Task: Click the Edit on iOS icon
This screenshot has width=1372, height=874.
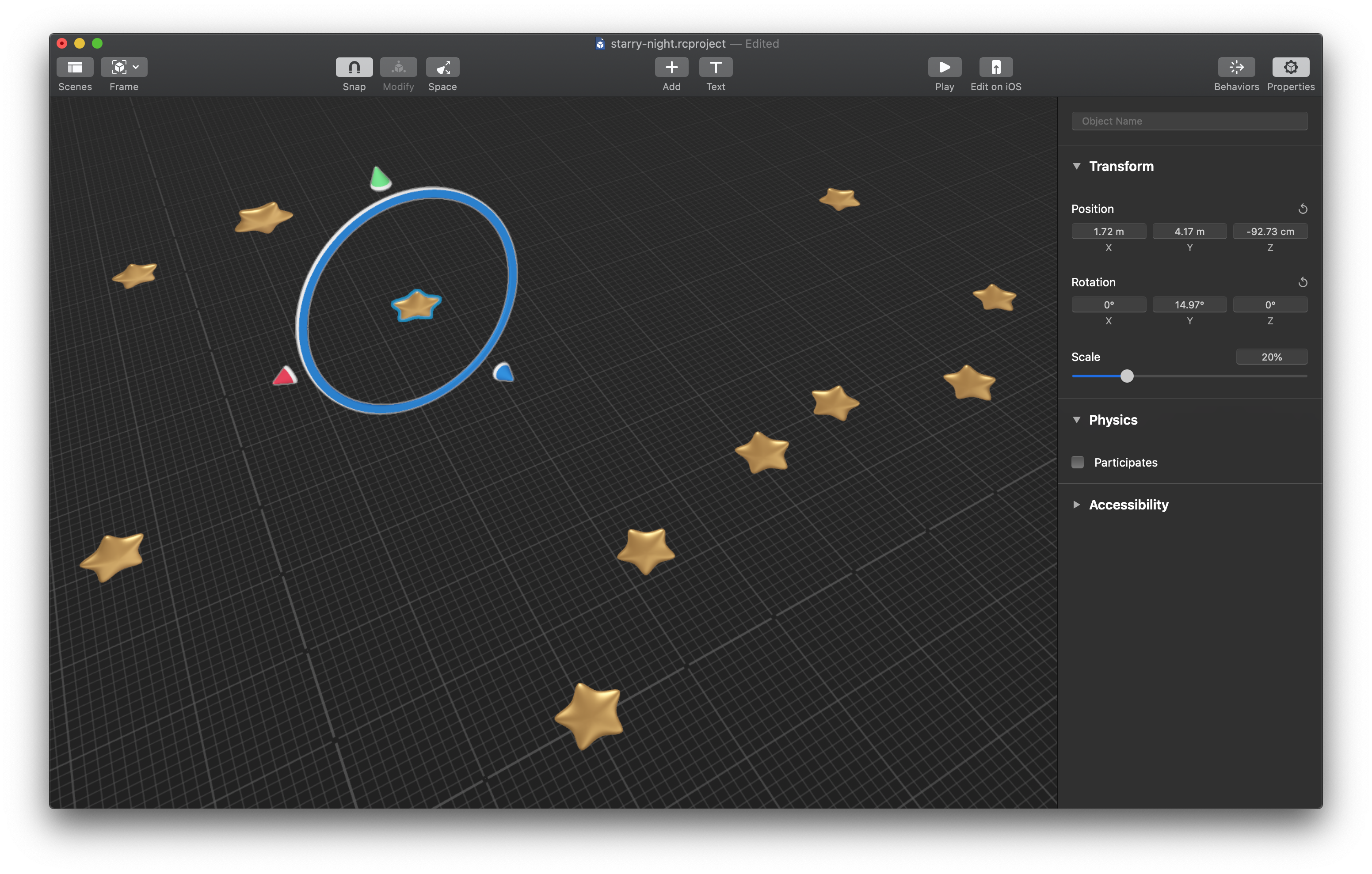Action: (x=996, y=67)
